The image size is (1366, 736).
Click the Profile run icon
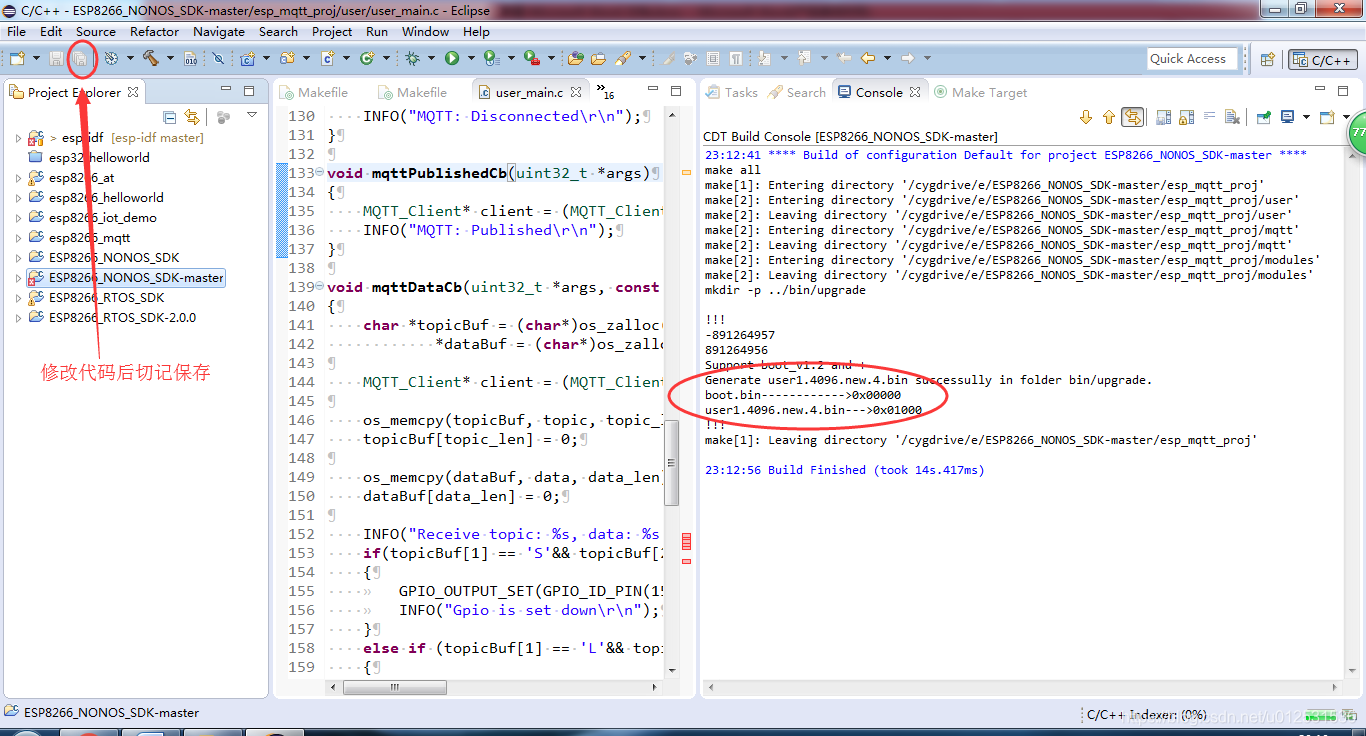click(x=491, y=59)
